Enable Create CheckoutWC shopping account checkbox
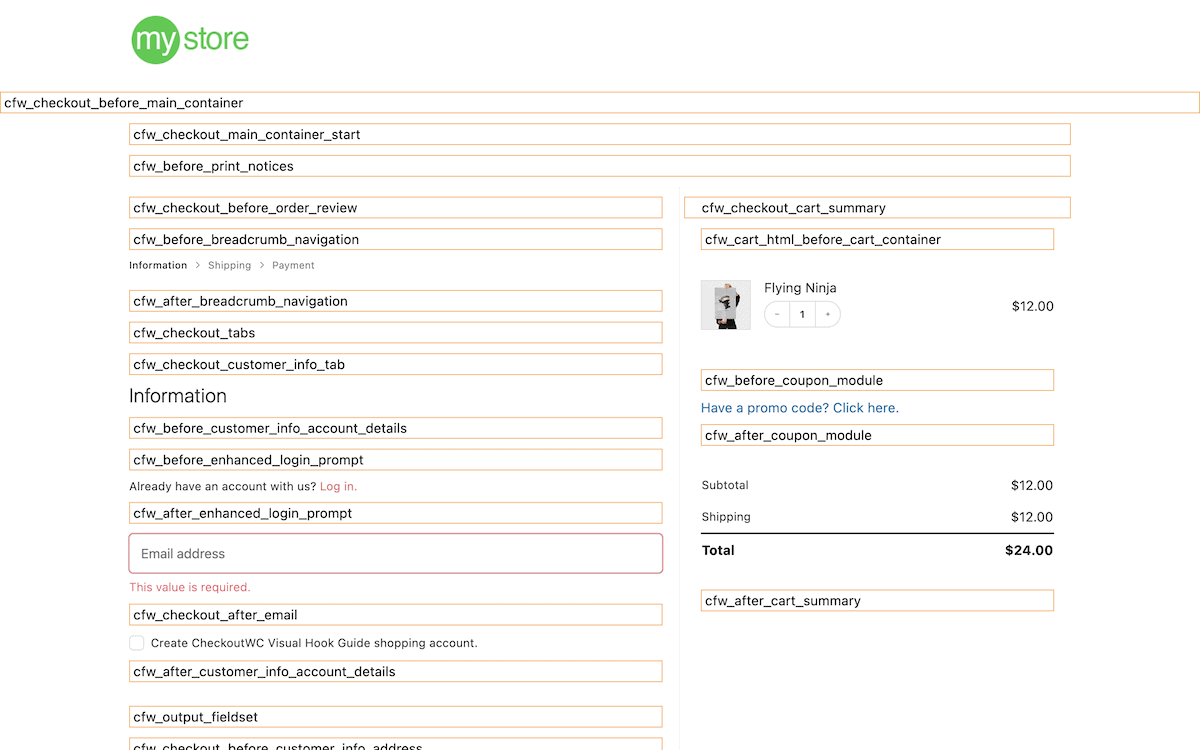The image size is (1200, 750). [137, 643]
